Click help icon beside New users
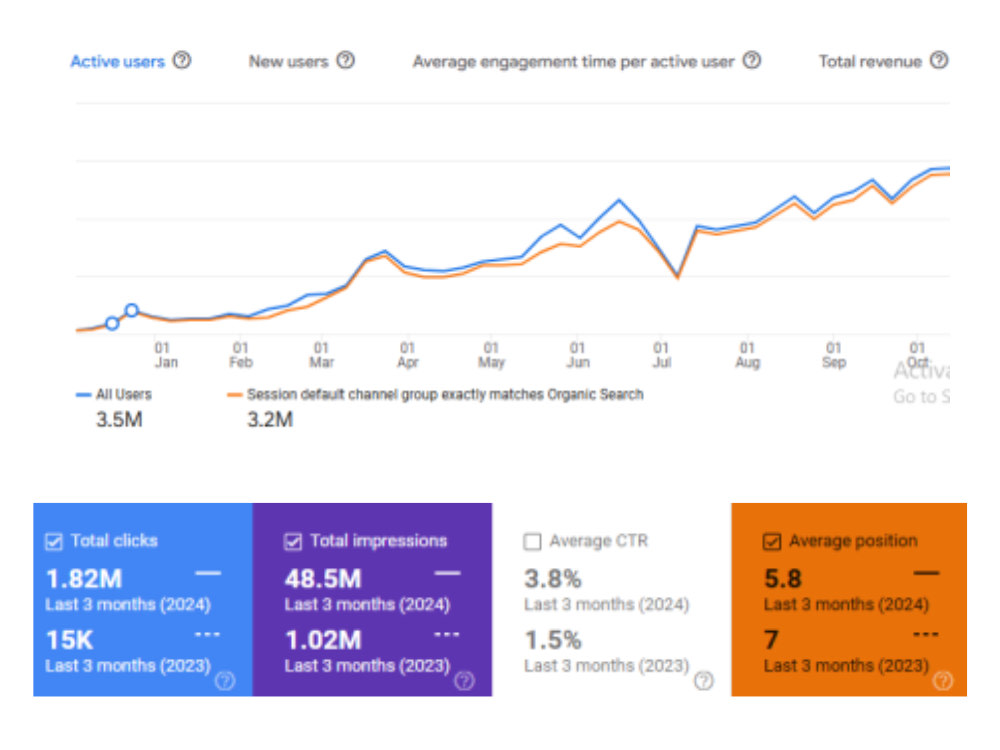This screenshot has width=1000, height=750. [346, 61]
